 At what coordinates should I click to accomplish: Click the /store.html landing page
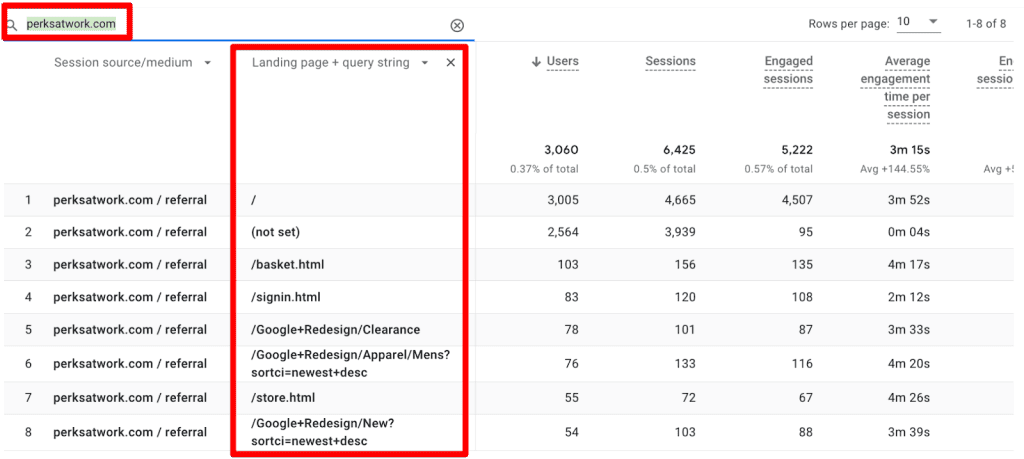tap(283, 397)
